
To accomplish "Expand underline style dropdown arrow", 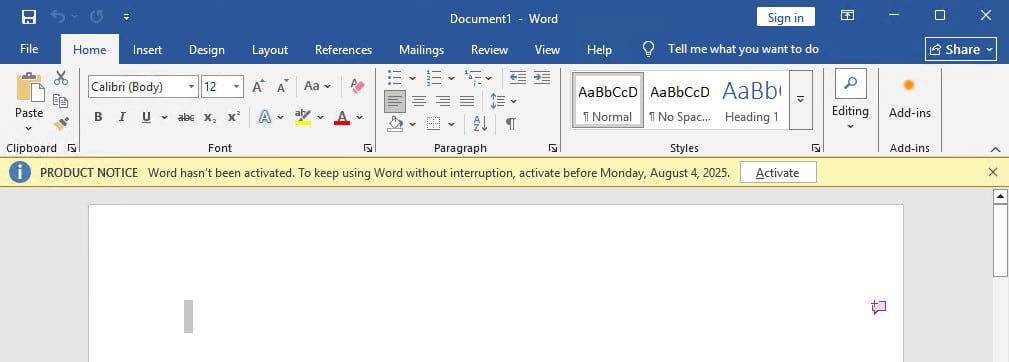I will tap(164, 117).
